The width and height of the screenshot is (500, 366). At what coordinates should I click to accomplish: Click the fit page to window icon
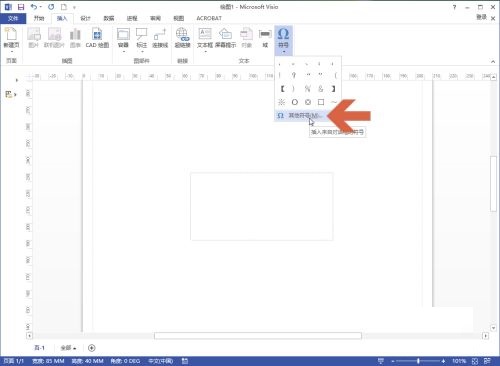click(x=475, y=361)
